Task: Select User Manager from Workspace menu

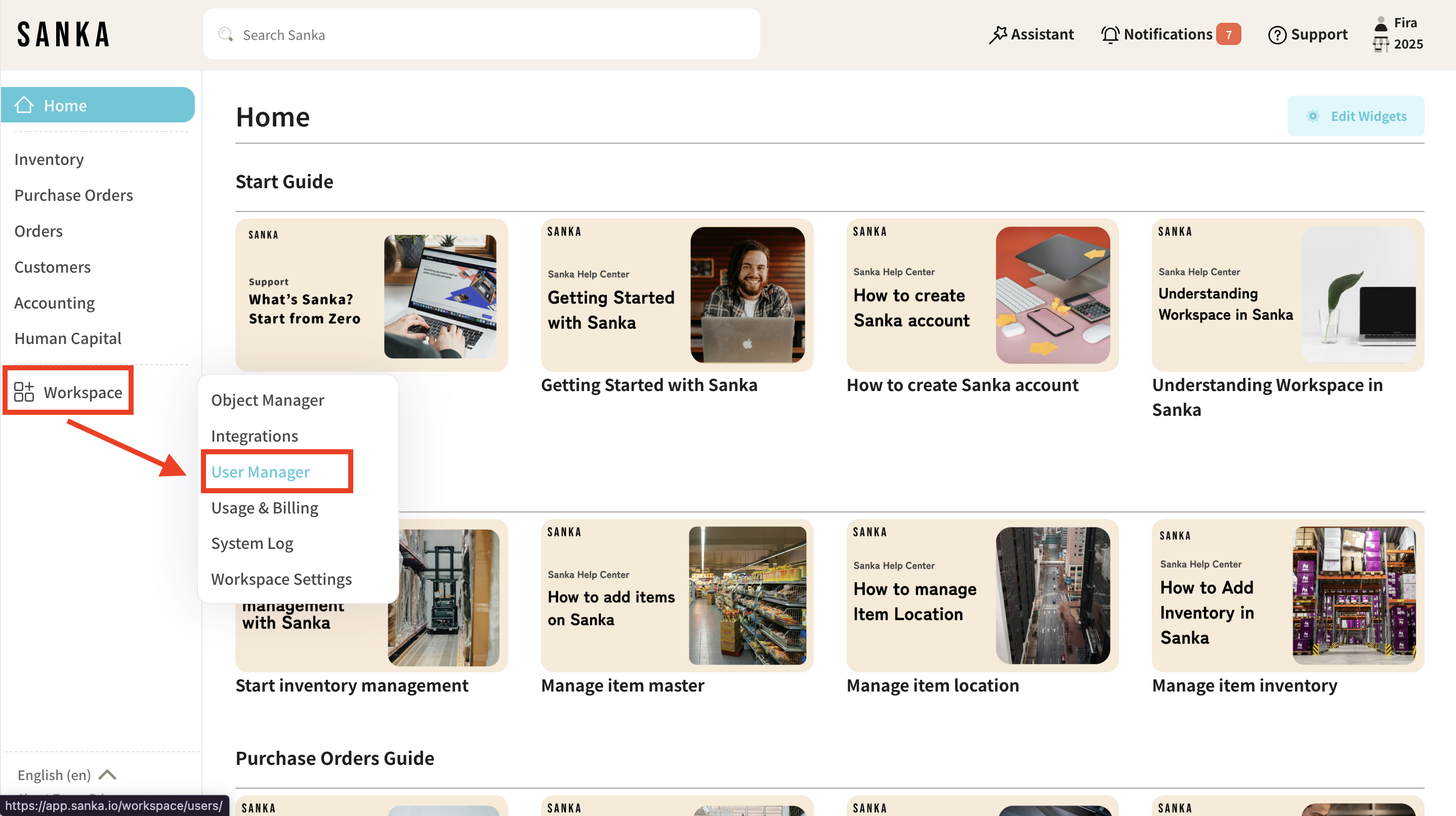Action: coord(260,471)
